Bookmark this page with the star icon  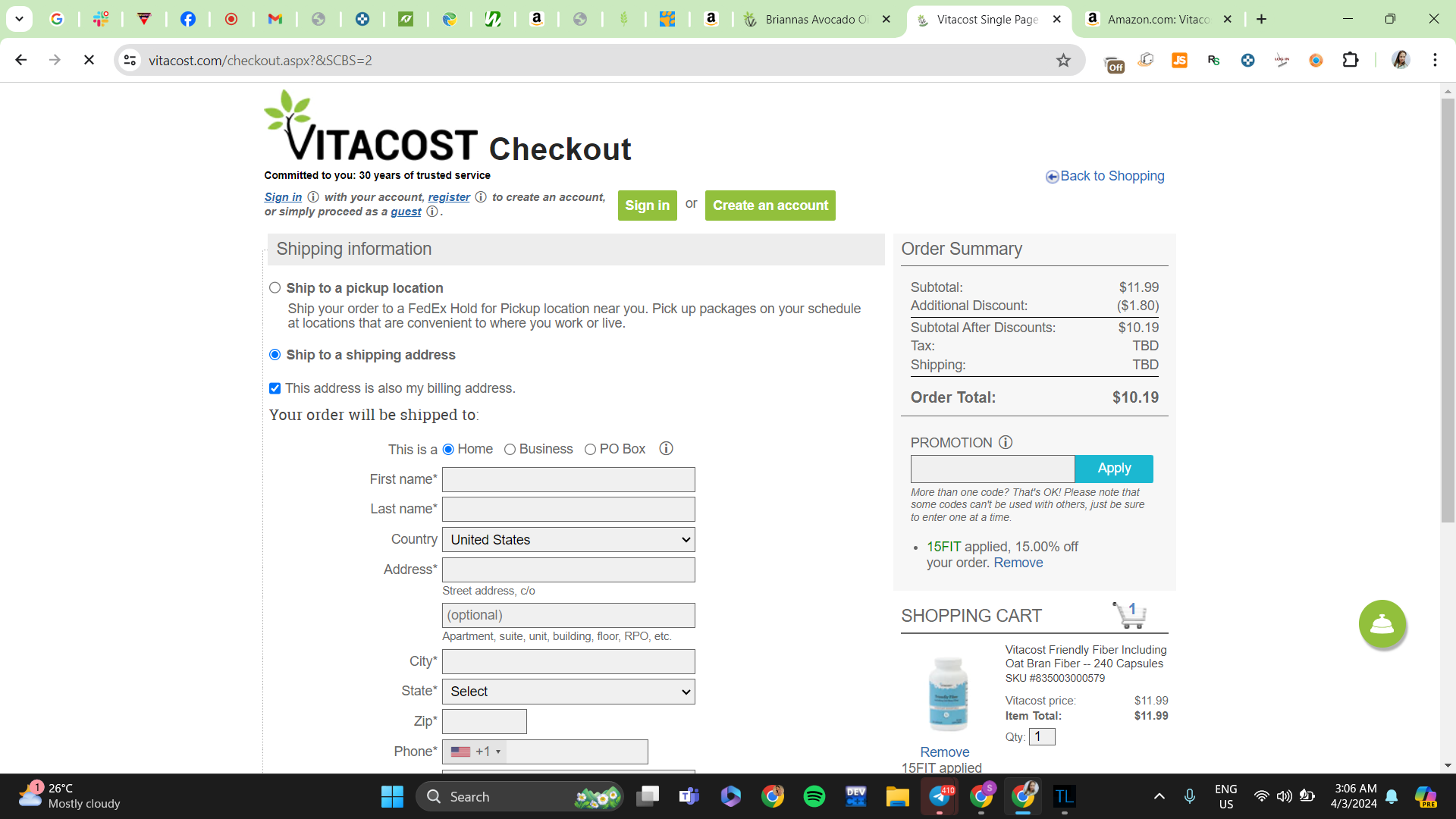[x=1063, y=61]
